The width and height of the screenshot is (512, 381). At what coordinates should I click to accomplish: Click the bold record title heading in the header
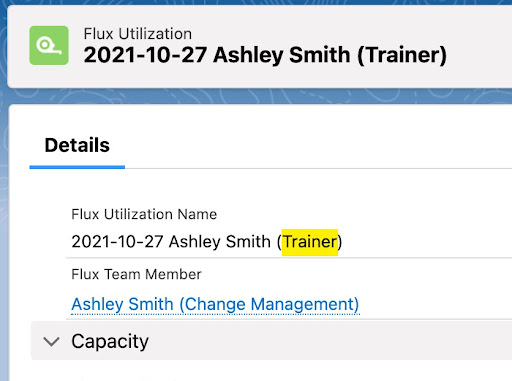click(x=265, y=55)
